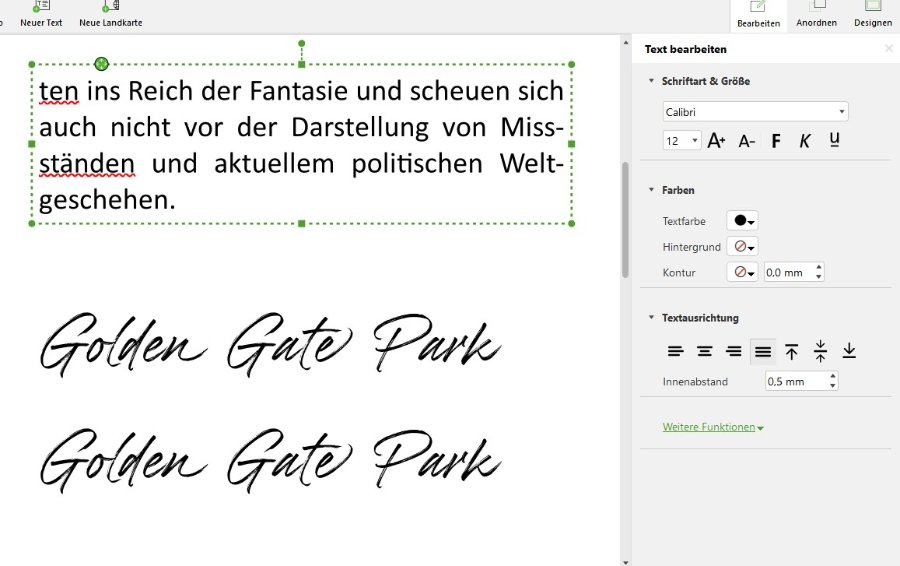Collapse the Schriftart & Größe section

point(651,81)
